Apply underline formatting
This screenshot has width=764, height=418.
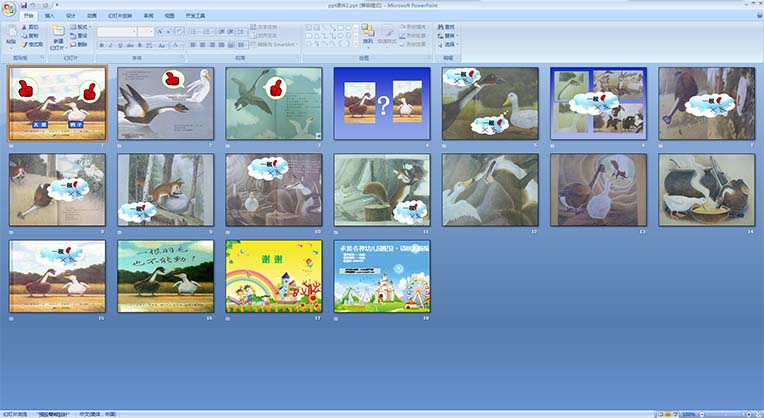tap(120, 45)
